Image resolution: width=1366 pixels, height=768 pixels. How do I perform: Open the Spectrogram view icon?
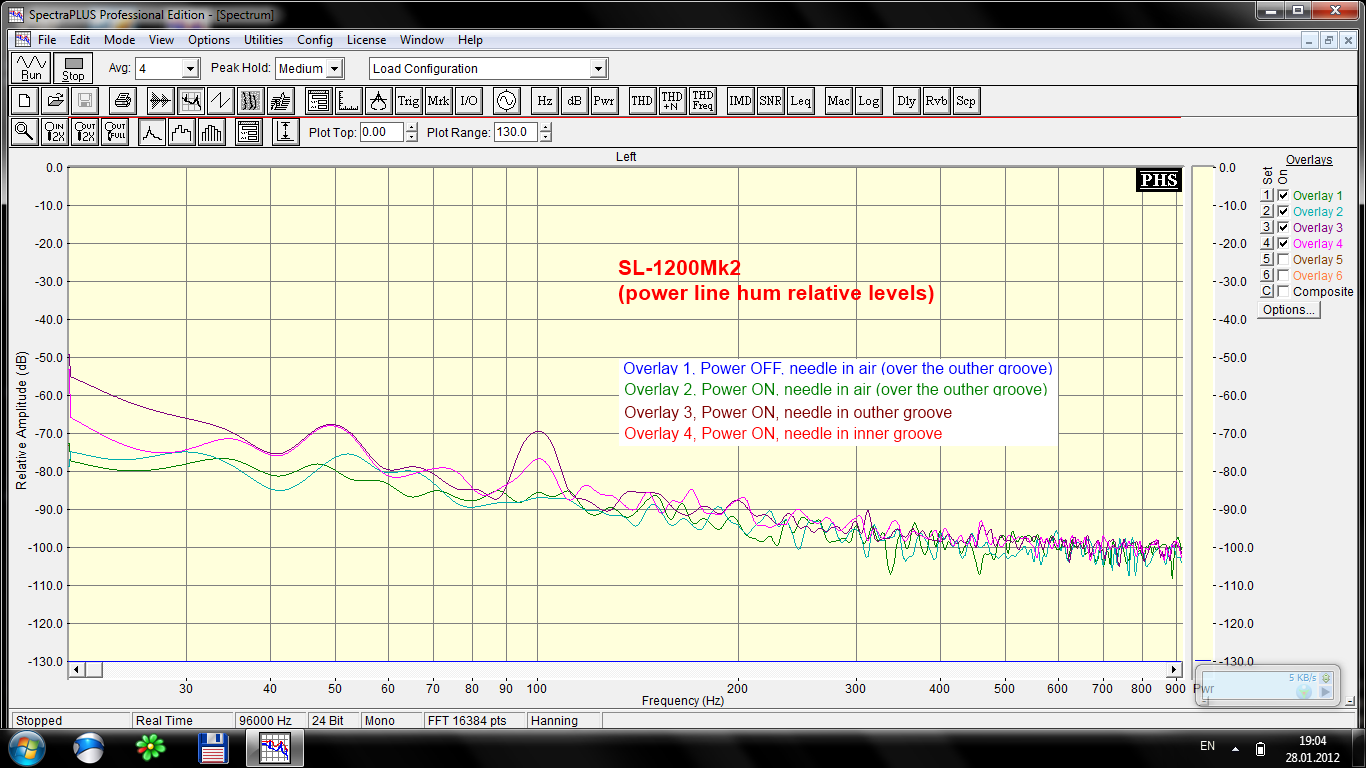click(250, 100)
